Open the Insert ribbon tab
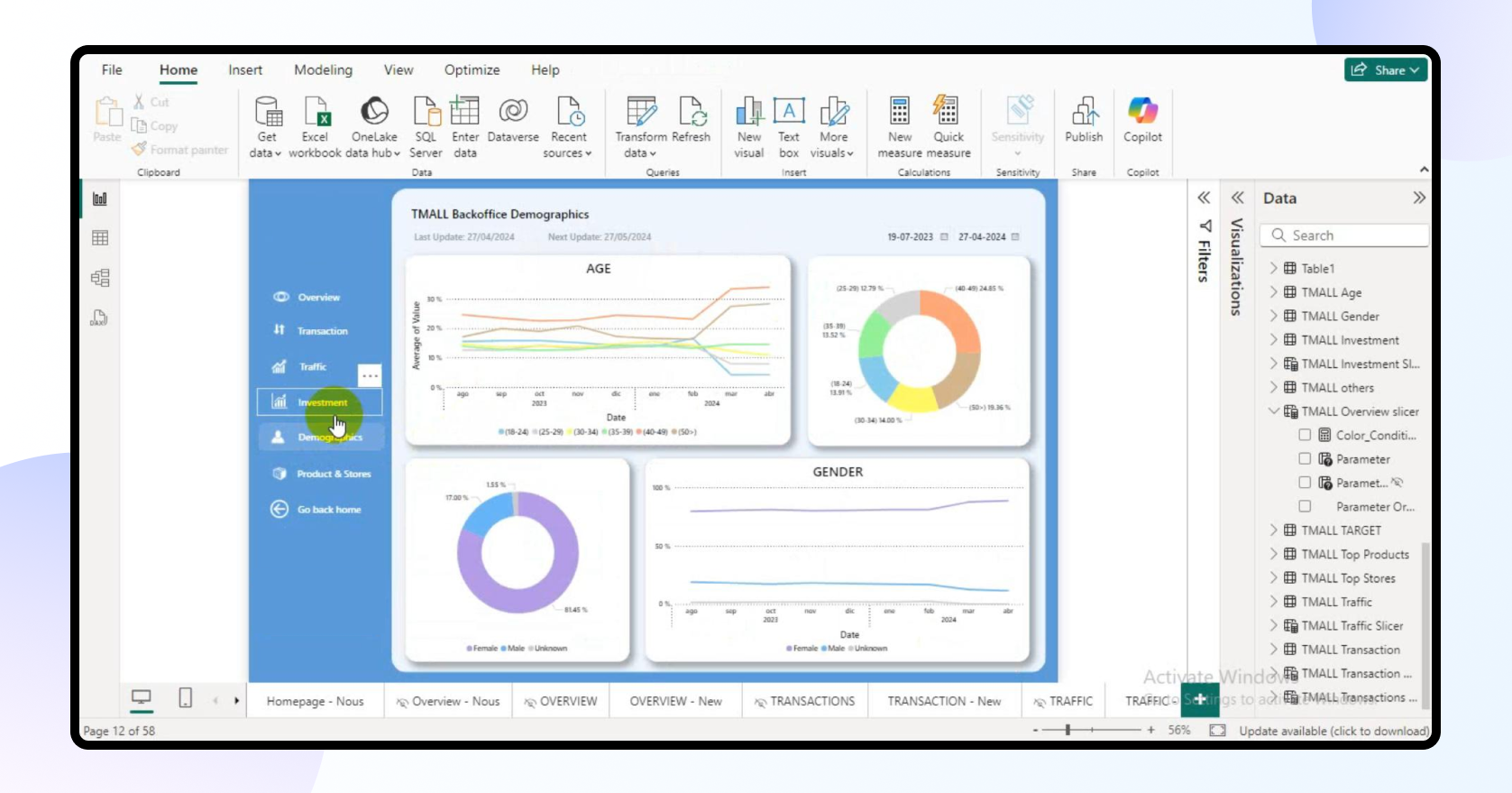 tap(245, 69)
